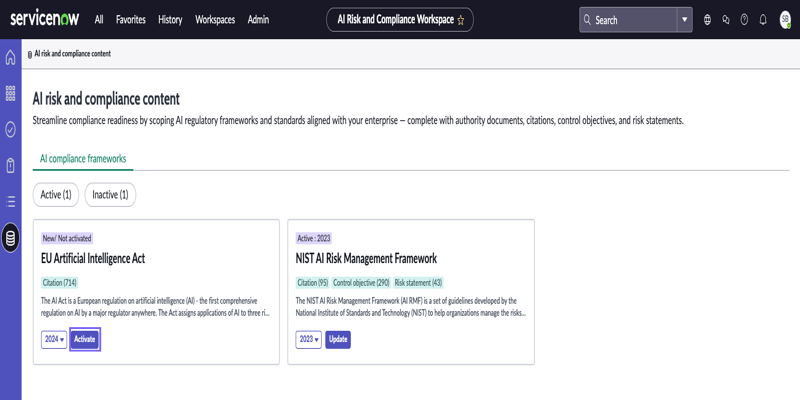Open the user profile avatar
This screenshot has height=400, width=800.
[785, 20]
